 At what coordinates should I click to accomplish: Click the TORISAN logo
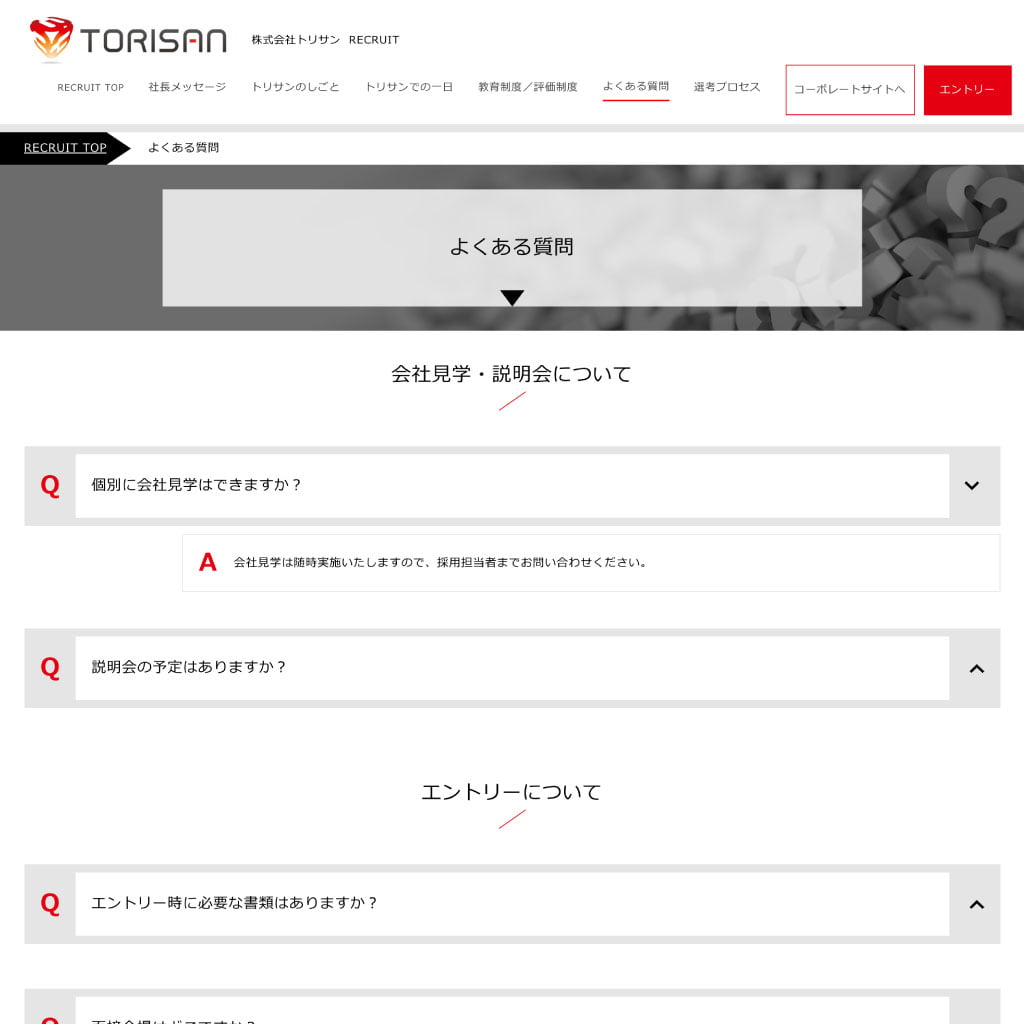pos(128,39)
